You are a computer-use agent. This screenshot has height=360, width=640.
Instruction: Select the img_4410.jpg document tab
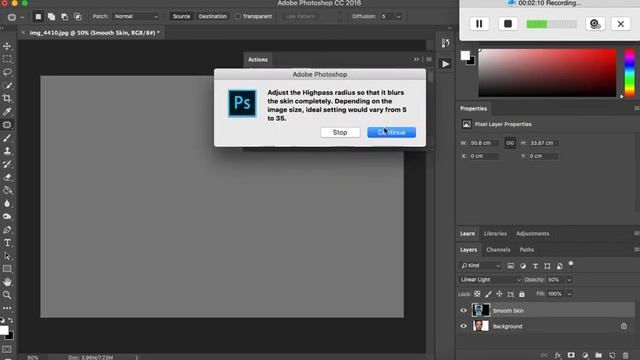(x=94, y=33)
